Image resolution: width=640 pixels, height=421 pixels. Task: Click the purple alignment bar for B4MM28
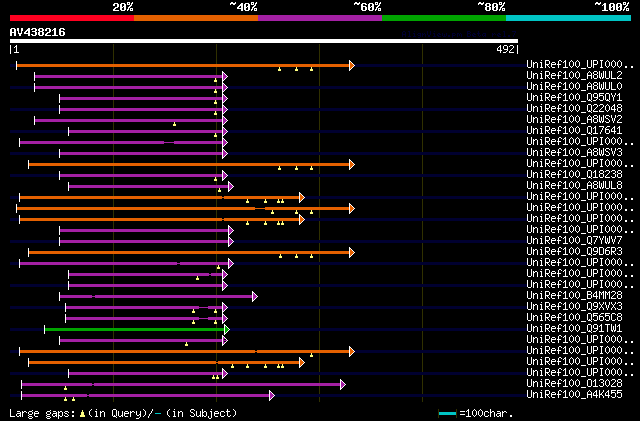tap(156, 296)
